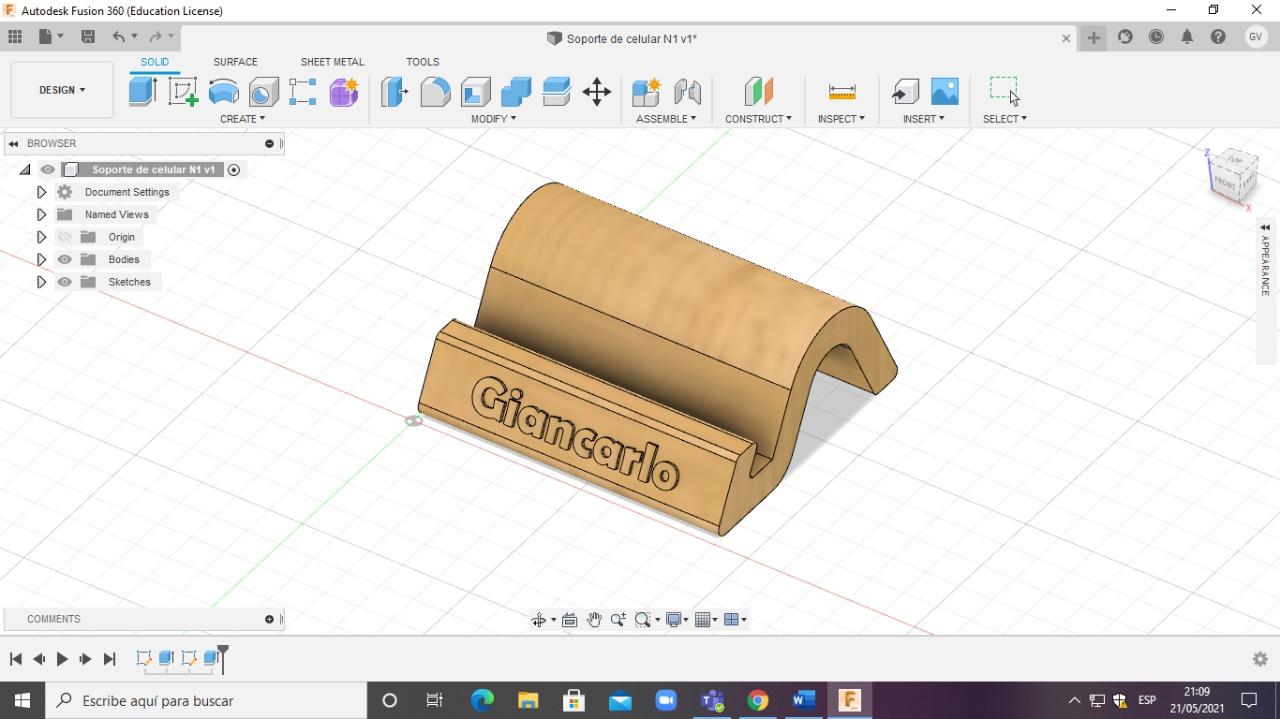Click the New Component icon
The image size is (1280, 719).
[x=647, y=92]
